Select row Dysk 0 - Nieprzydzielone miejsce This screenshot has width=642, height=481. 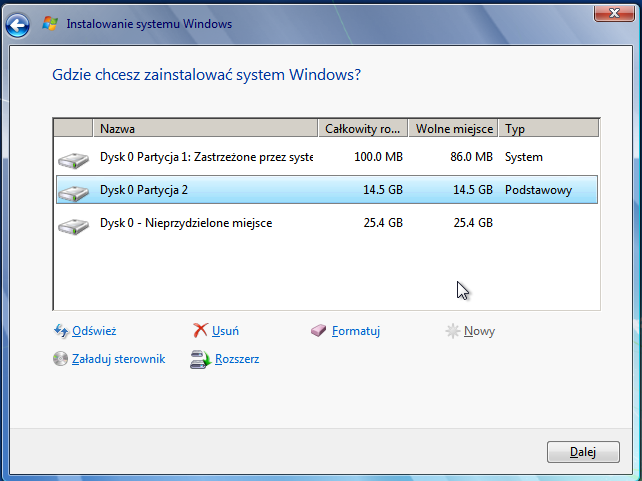click(x=327, y=223)
